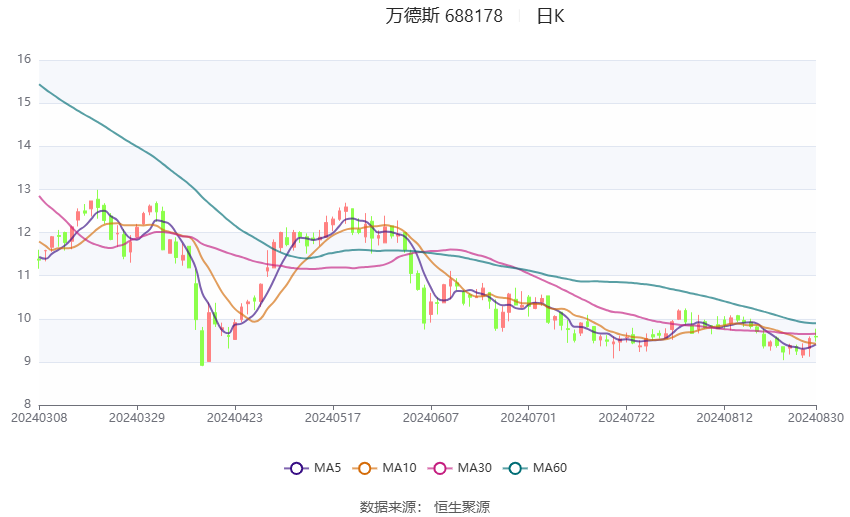This screenshot has width=850, height=517.
Task: Click the 数据来源 label below the legend
Action: coord(390,507)
